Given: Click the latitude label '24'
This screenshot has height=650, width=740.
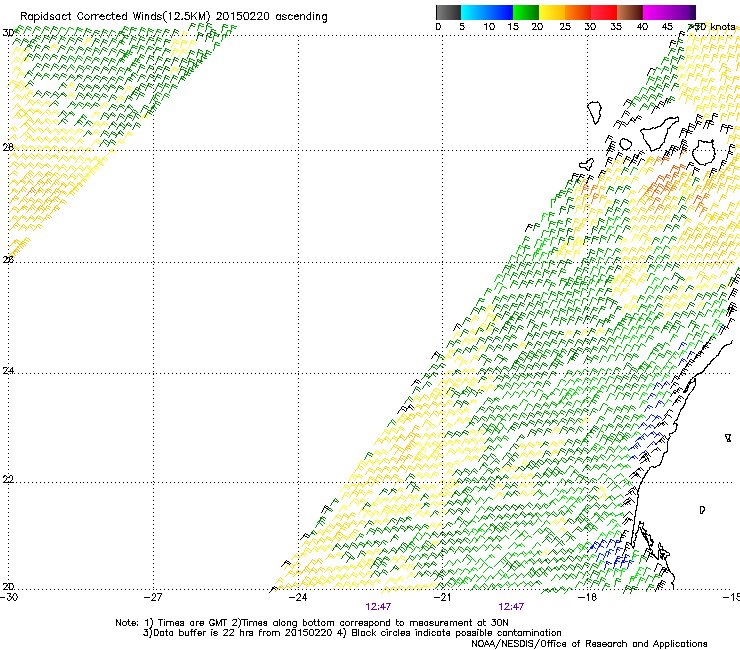Looking at the screenshot, I should [8, 371].
